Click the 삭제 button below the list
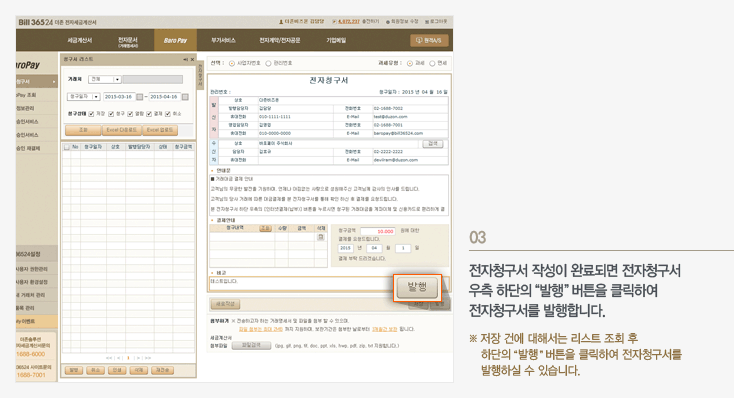Image resolution: width=734 pixels, height=398 pixels. (139, 370)
